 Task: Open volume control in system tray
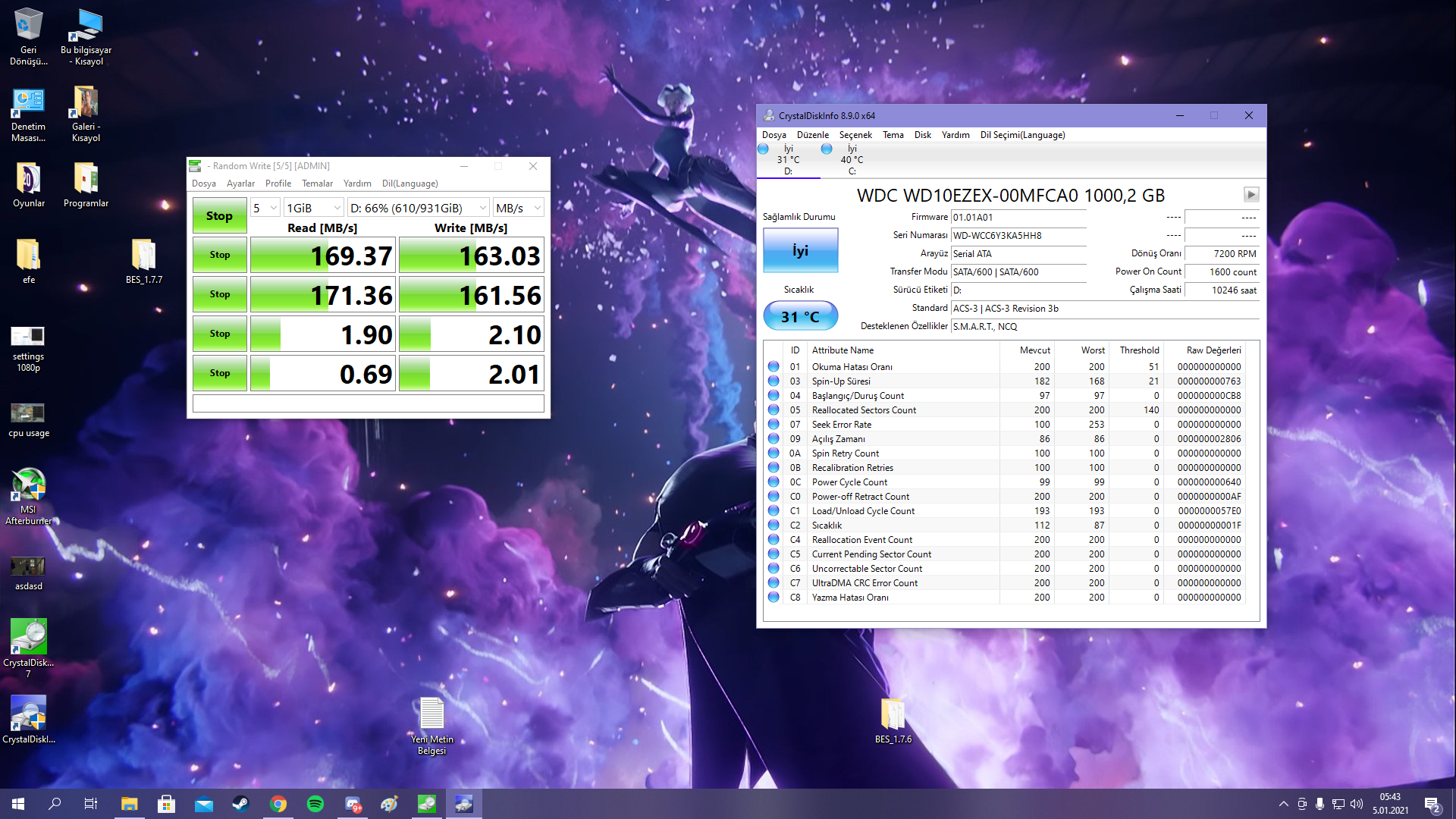pyautogui.click(x=1357, y=804)
